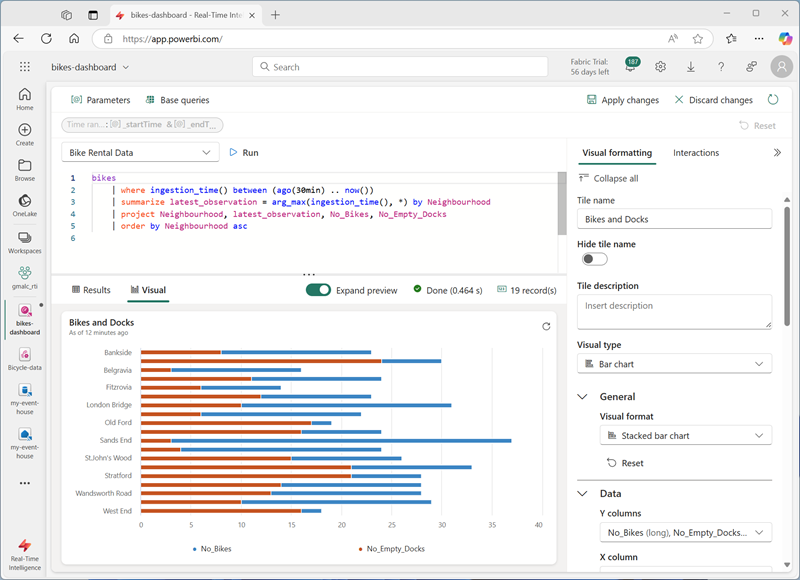Select bikes-dashboard item in sidebar

pyautogui.click(x=24, y=319)
